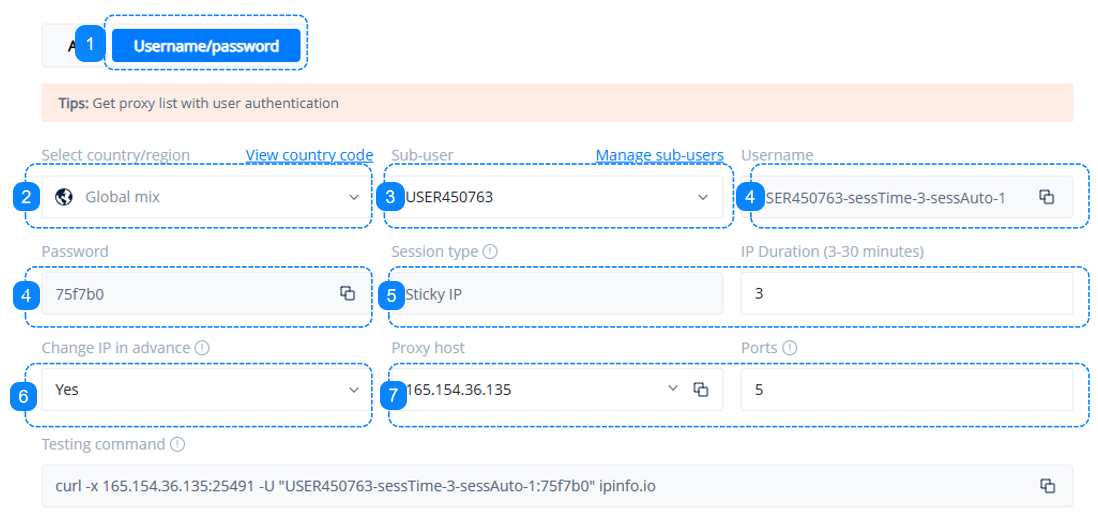Screen dimensions: 1098x531
Task: Copy the Testing command curl line
Action: (x=1047, y=486)
